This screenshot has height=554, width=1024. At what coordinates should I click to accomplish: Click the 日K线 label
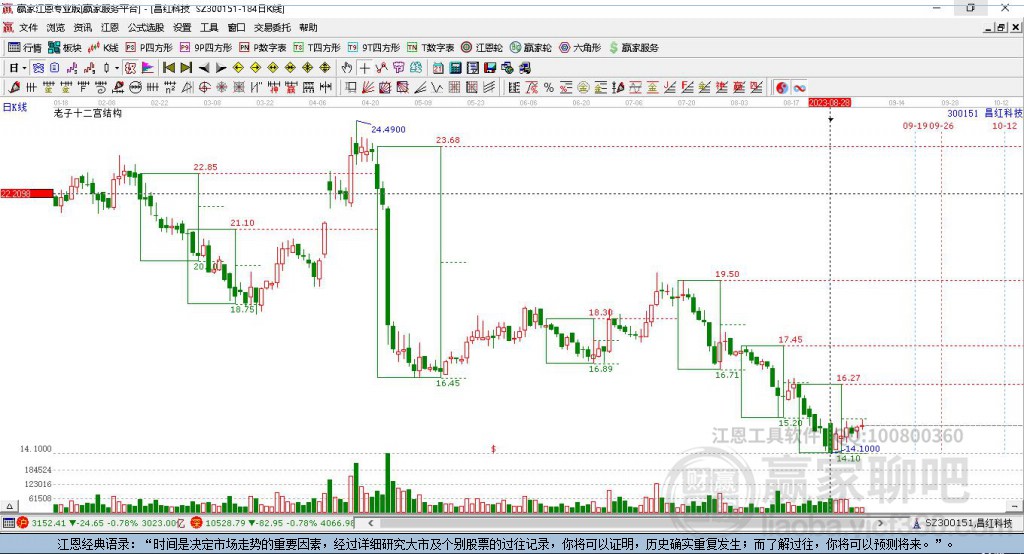point(15,107)
